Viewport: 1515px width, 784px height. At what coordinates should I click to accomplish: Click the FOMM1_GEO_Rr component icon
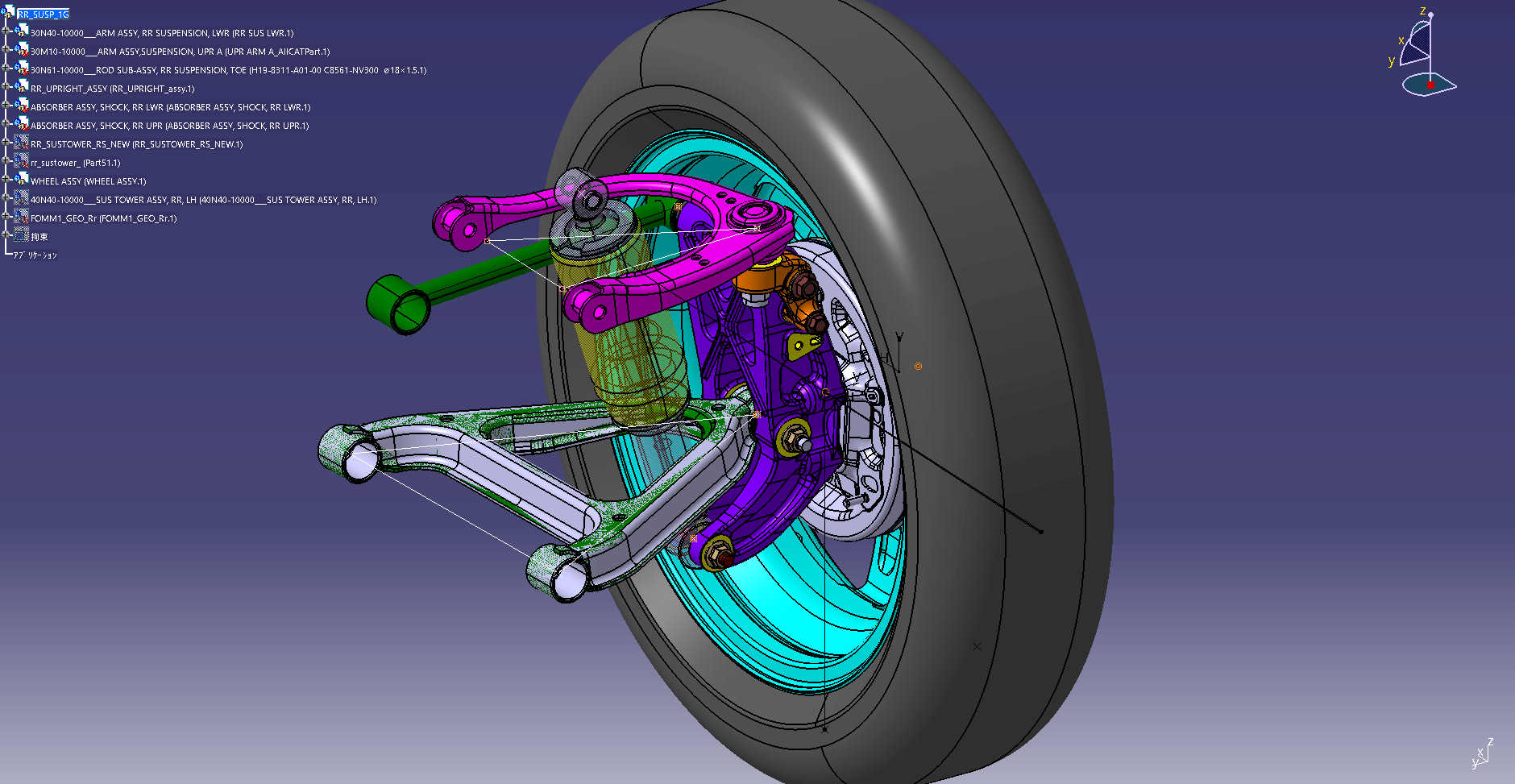22,217
